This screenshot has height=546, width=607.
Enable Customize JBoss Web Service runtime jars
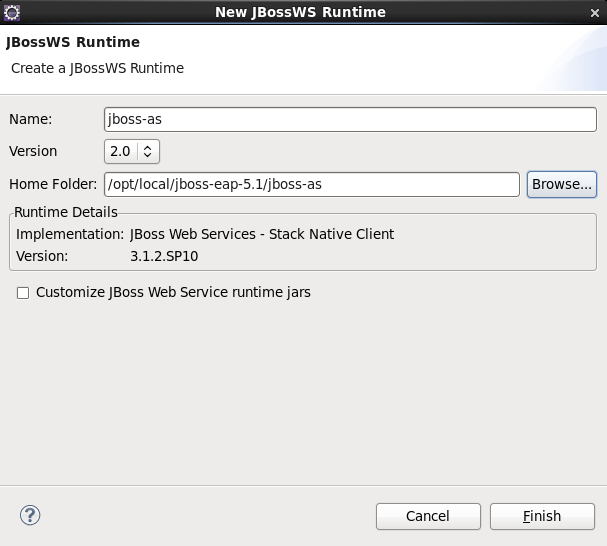22,293
